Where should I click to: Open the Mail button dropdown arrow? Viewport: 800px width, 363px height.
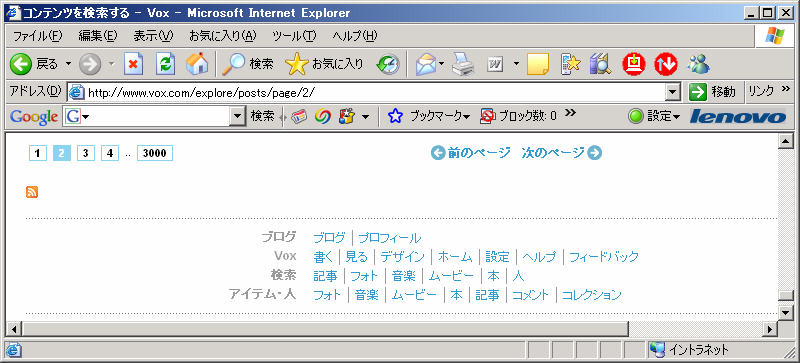tap(442, 64)
